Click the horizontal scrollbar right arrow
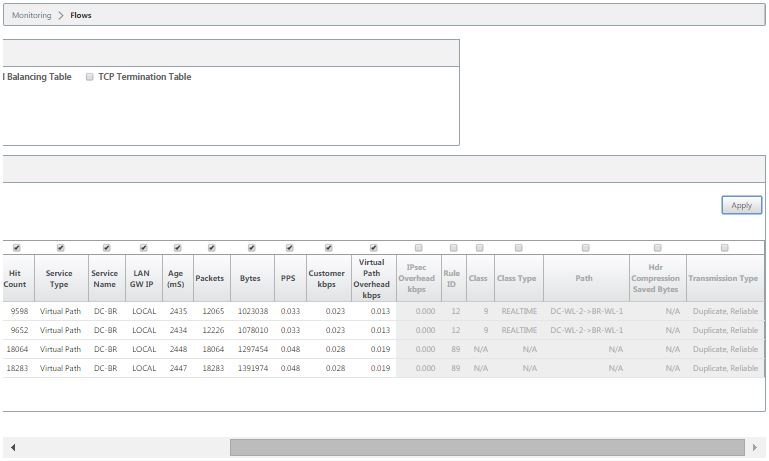The image size is (769, 461). [755, 447]
